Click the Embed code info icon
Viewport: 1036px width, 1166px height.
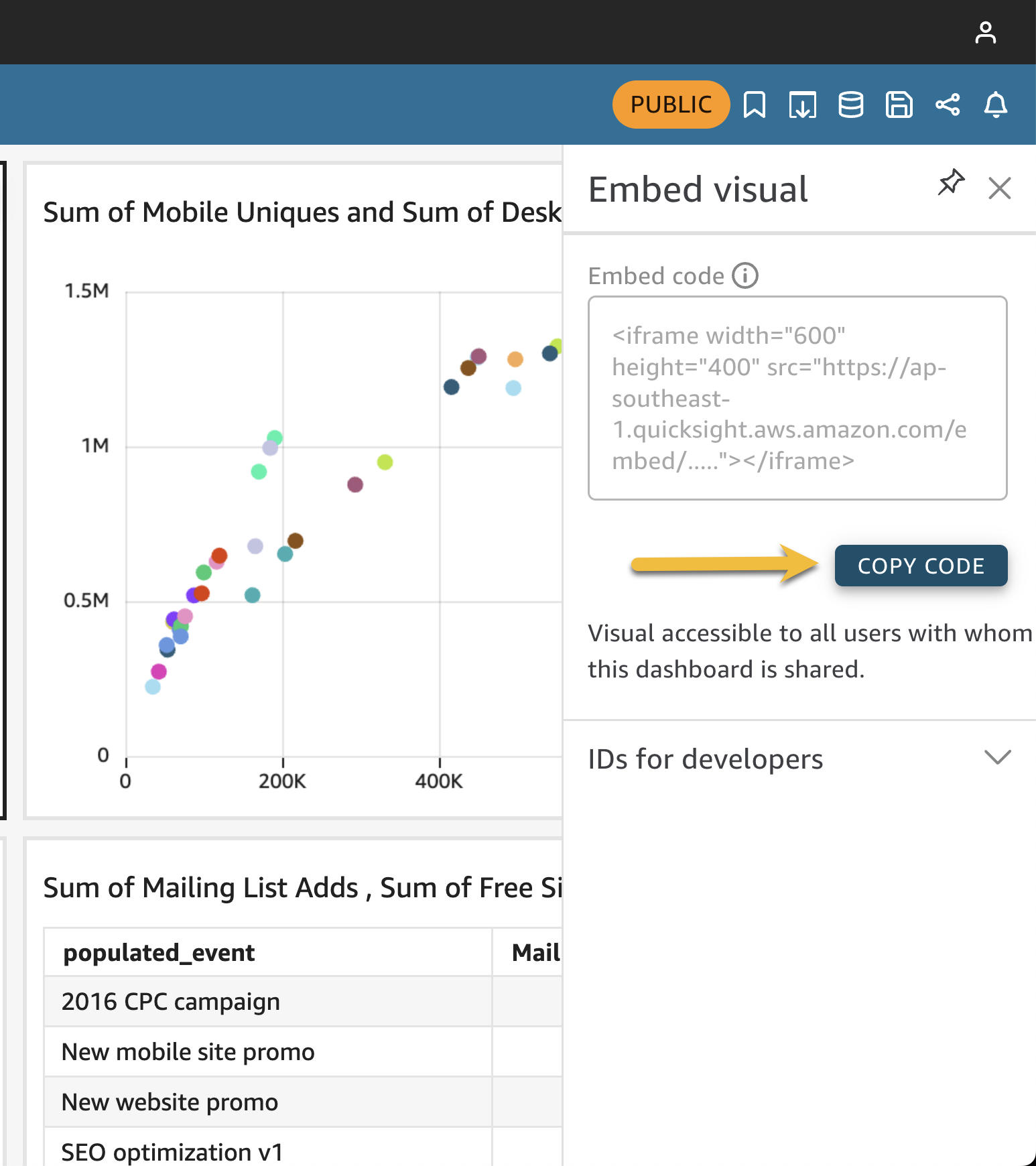coord(744,275)
